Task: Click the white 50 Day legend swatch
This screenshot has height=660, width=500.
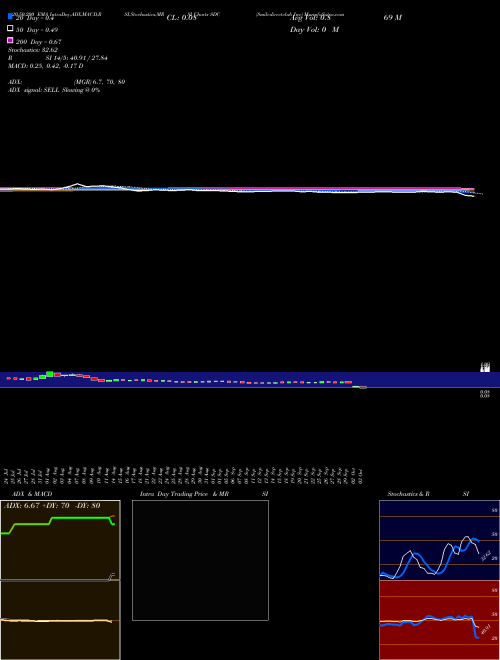Action: click(x=10, y=28)
